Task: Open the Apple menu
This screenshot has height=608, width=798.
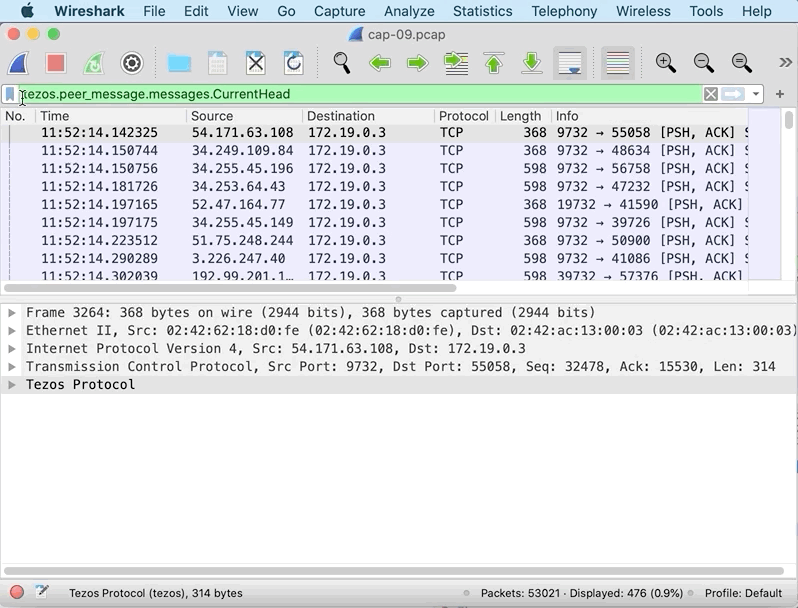Action: coord(27,11)
